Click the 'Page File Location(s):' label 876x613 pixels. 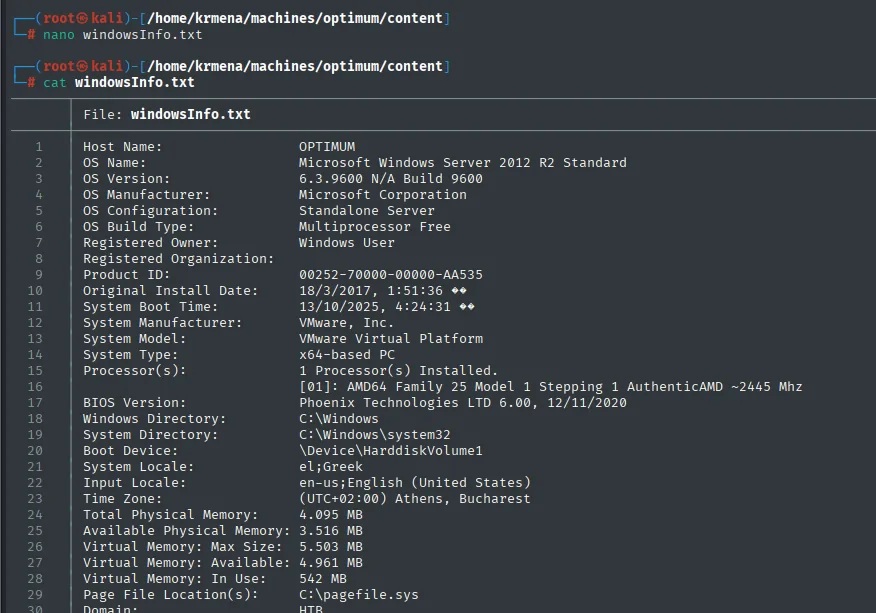(171, 595)
